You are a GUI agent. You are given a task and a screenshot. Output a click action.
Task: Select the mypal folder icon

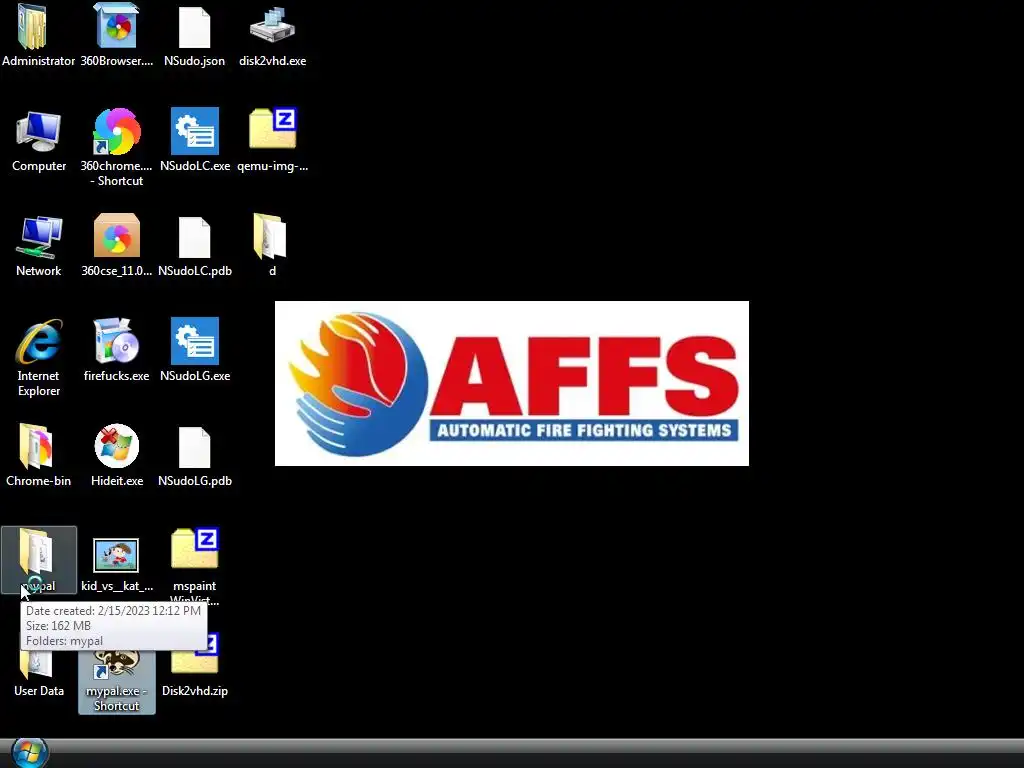[37, 552]
